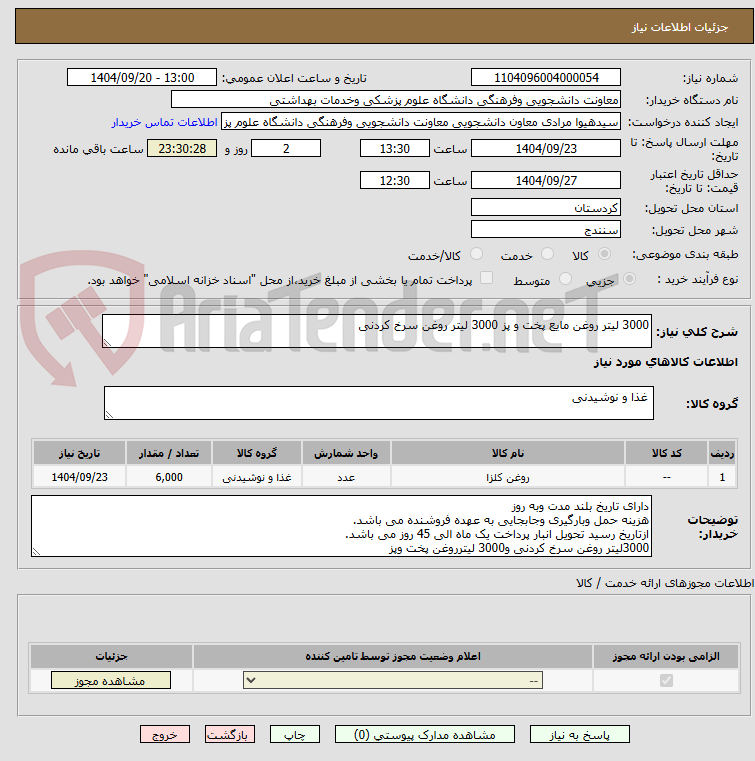Open مشاهده مدارک پیوستی (0) button

pyautogui.click(x=425, y=734)
